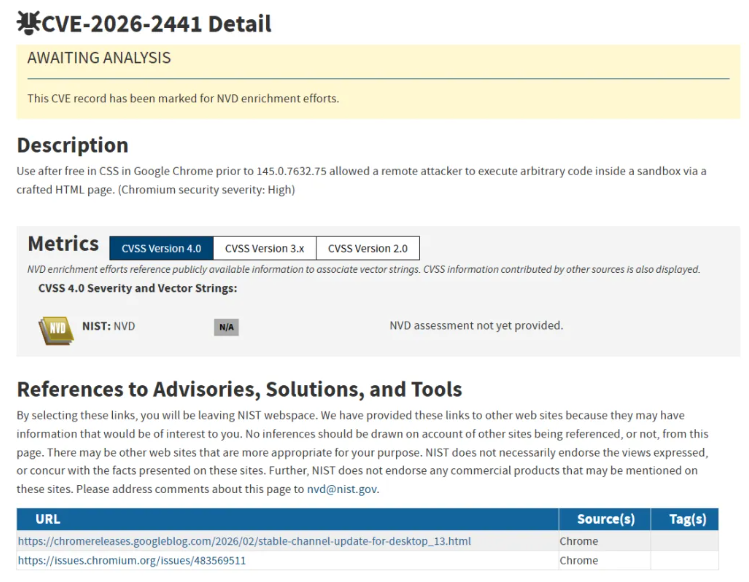The height and width of the screenshot is (582, 749).
Task: Select the CVSS Version 4.0 tab
Action: (161, 248)
